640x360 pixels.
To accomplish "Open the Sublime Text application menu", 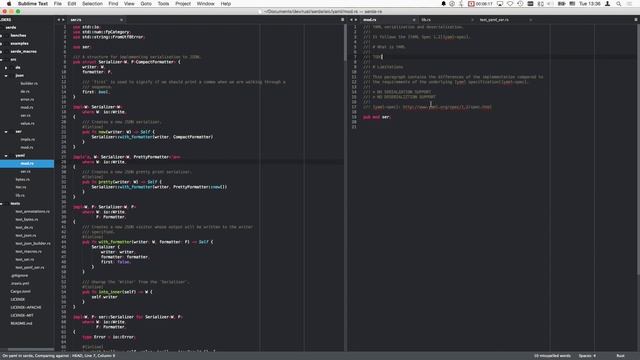I will (x=33, y=4).
